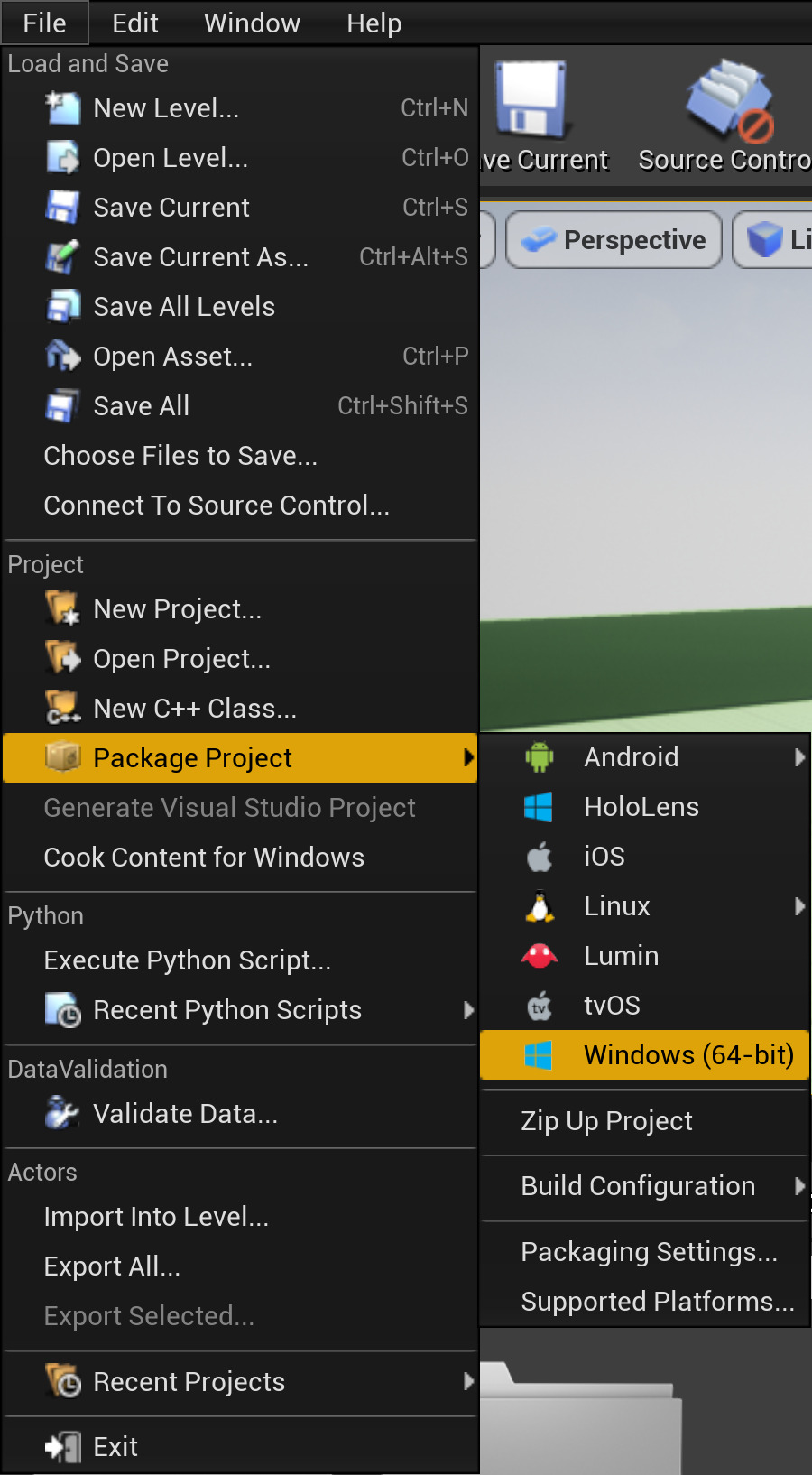Click Exit to quit the editor
This screenshot has width=812, height=1475.
(x=115, y=1447)
